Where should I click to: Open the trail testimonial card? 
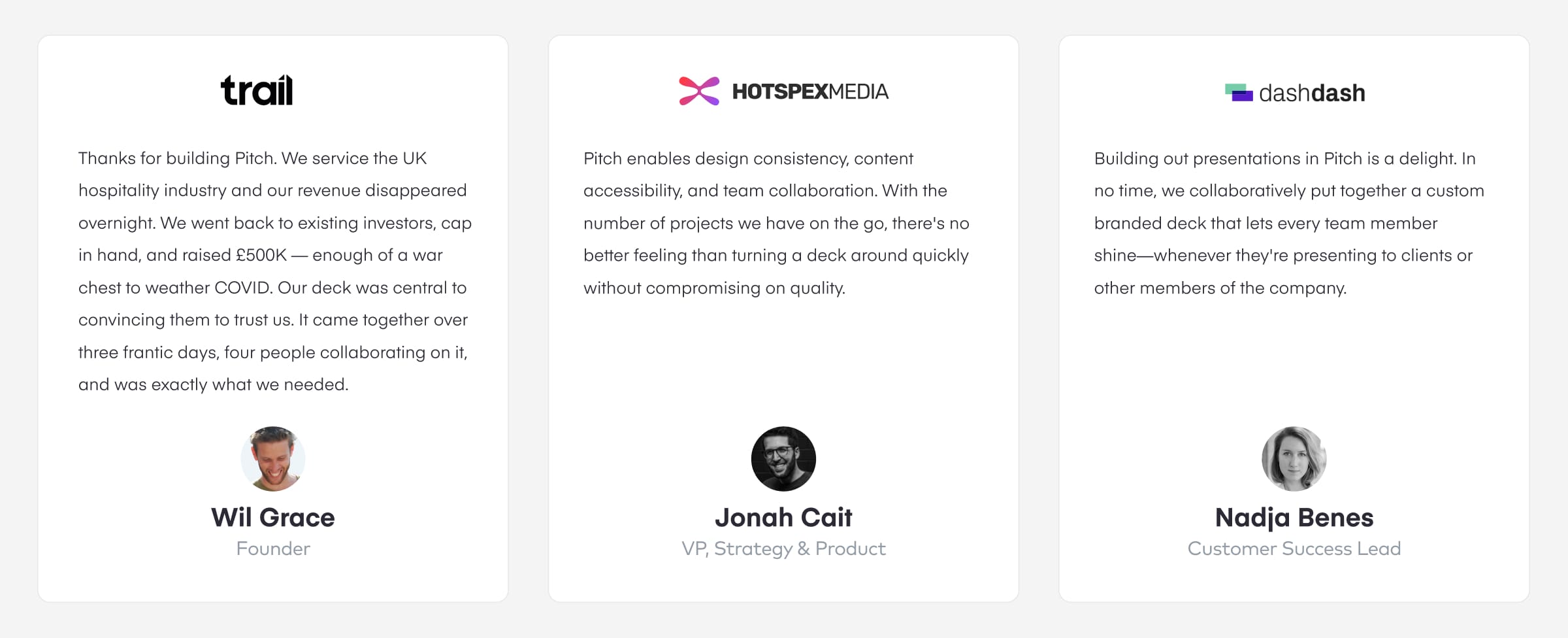[273, 318]
